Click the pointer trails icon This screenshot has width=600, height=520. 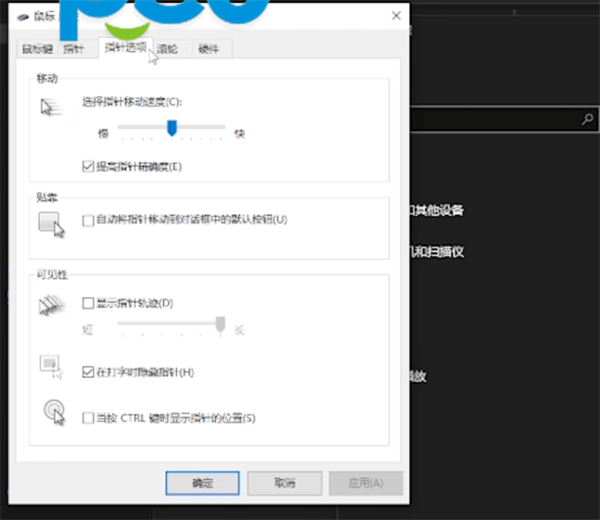[52, 305]
